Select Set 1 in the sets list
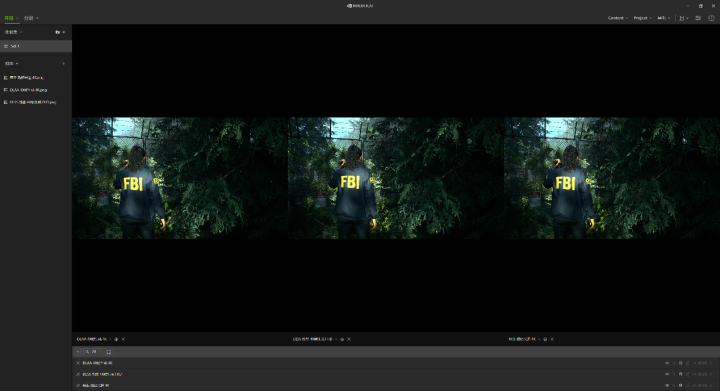Viewport: 720px width, 391px height. pyautogui.click(x=36, y=46)
